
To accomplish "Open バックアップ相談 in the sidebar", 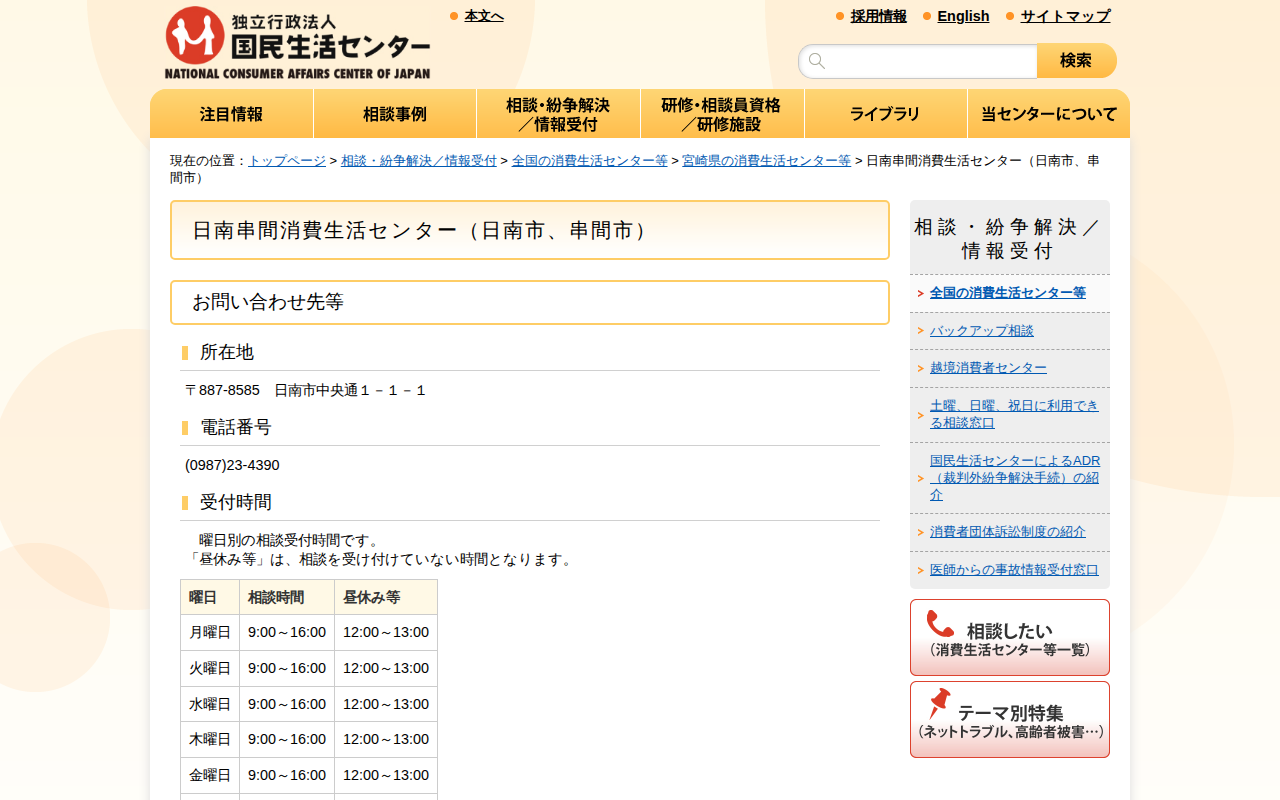I will (981, 331).
